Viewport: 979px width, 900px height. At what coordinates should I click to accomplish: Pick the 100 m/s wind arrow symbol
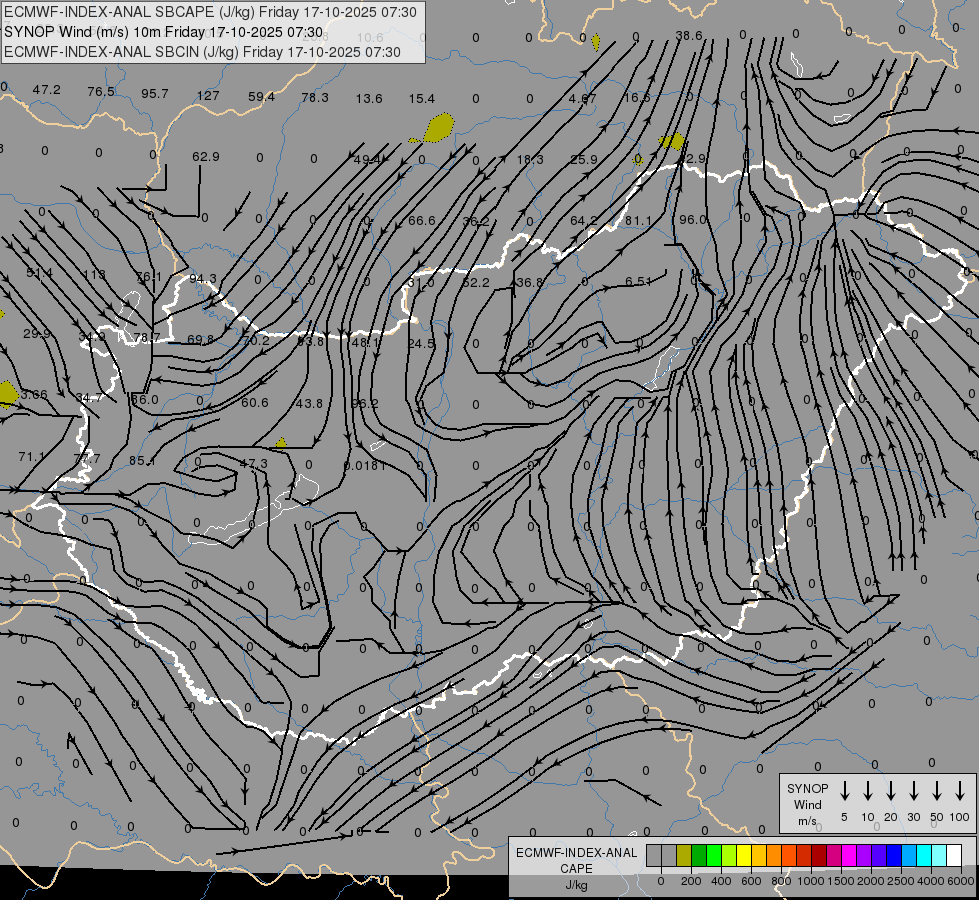click(960, 791)
